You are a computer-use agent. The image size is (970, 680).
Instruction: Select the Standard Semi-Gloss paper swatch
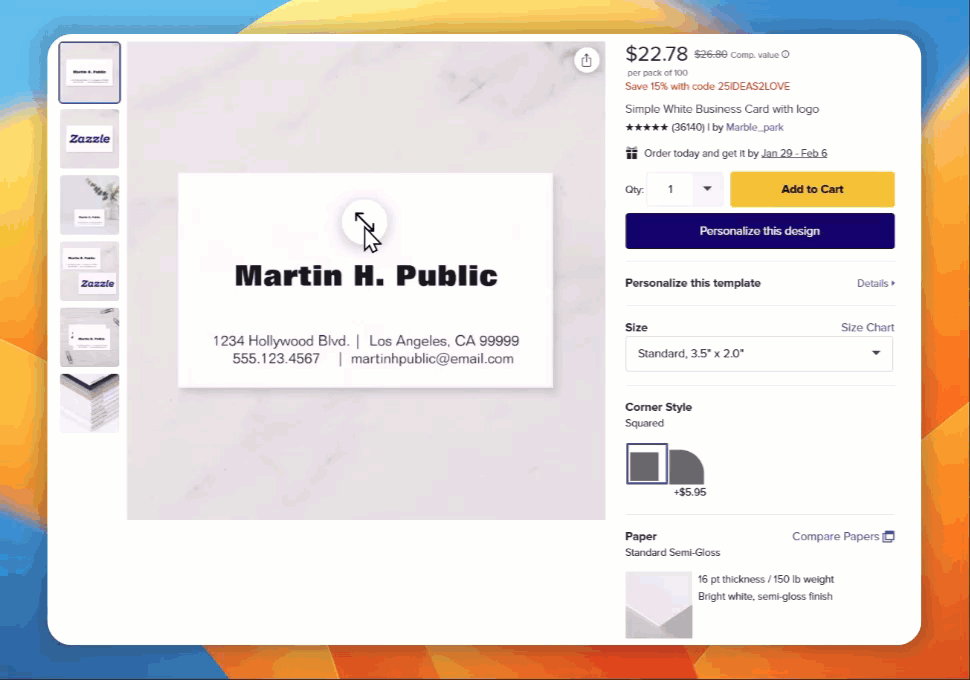[658, 604]
